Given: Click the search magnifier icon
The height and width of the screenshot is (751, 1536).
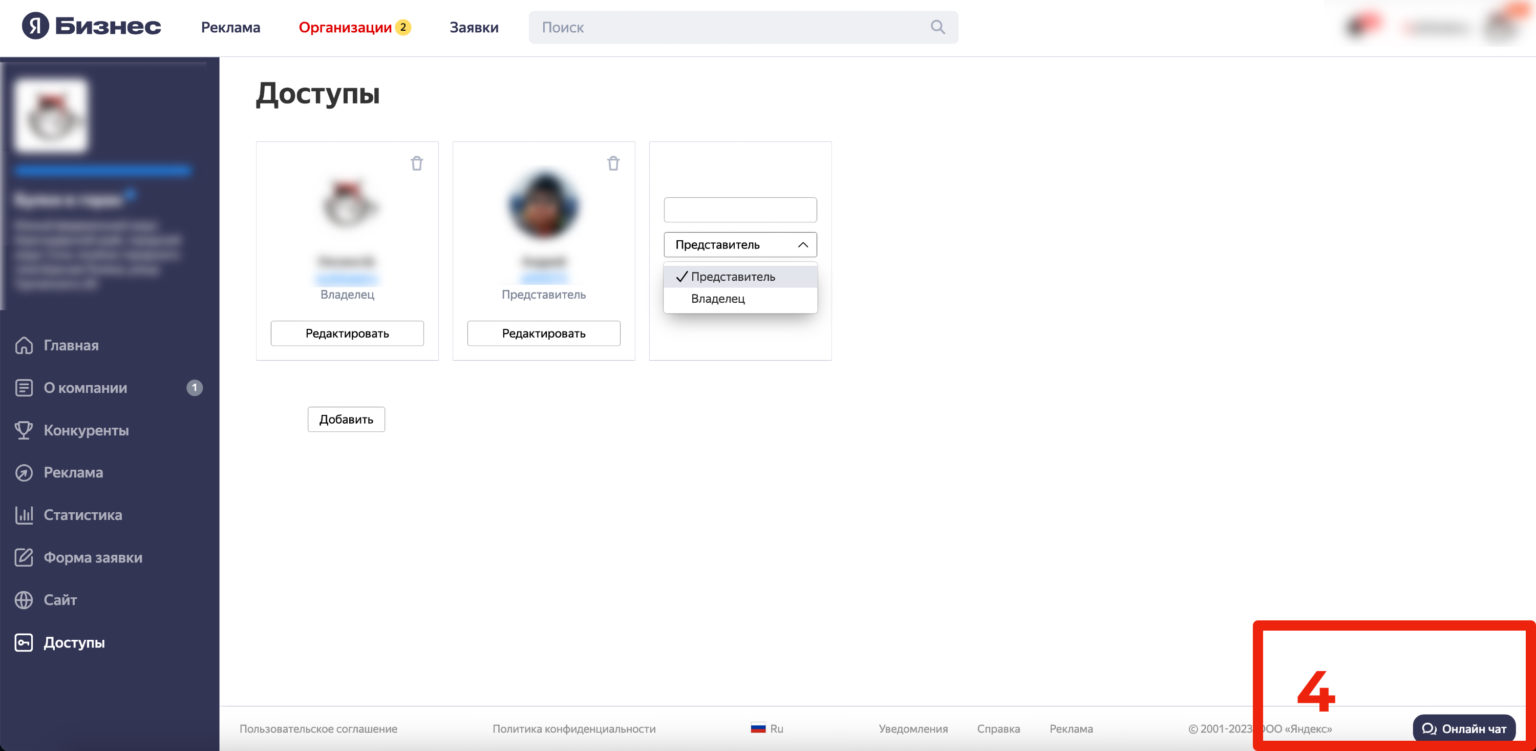Looking at the screenshot, I should [x=938, y=27].
